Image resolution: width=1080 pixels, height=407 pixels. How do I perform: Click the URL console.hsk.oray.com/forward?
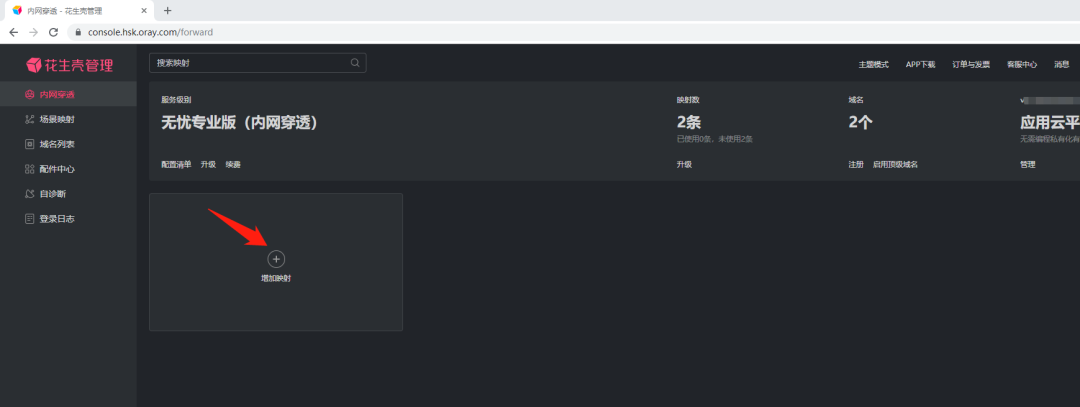[150, 32]
